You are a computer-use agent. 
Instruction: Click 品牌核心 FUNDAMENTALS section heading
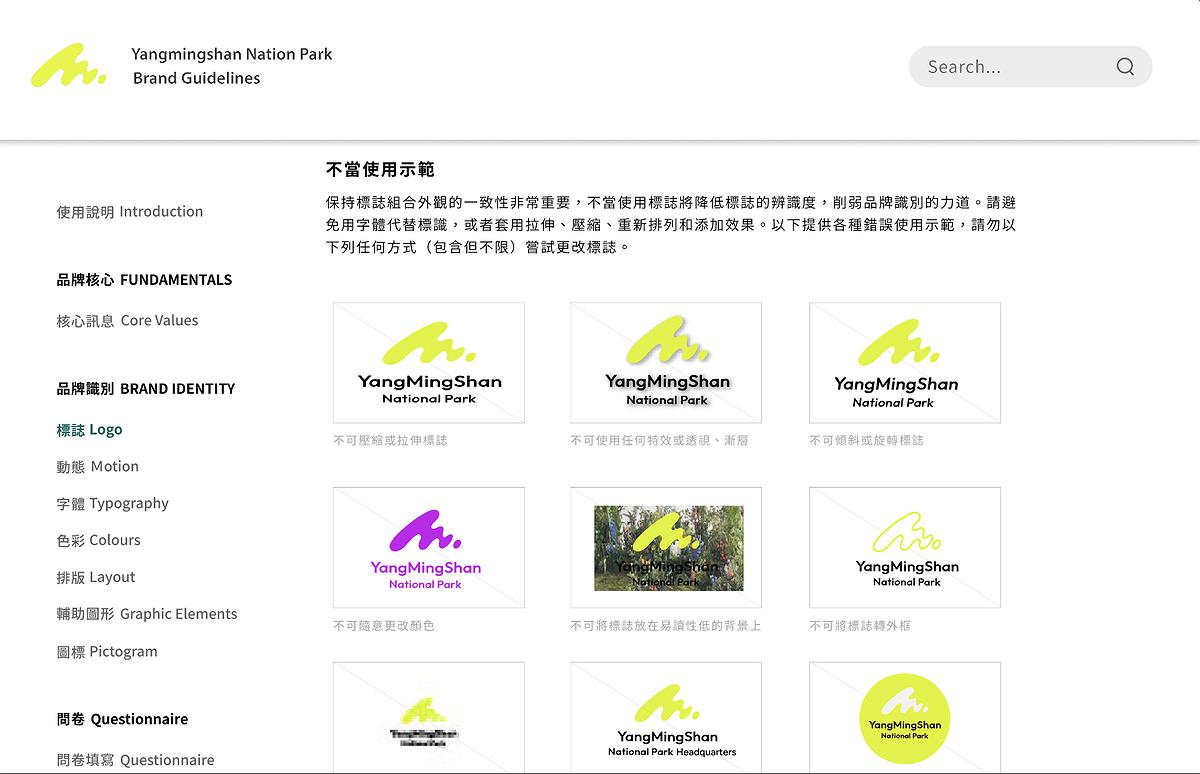click(x=144, y=280)
